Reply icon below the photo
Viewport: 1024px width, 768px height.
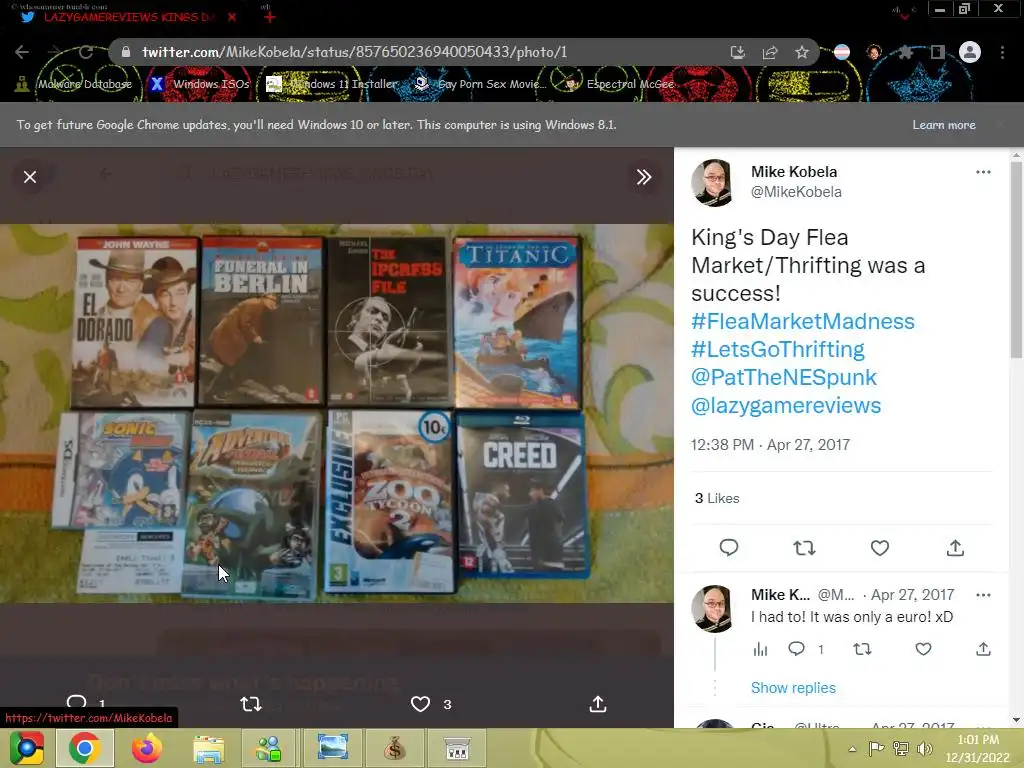coord(76,703)
